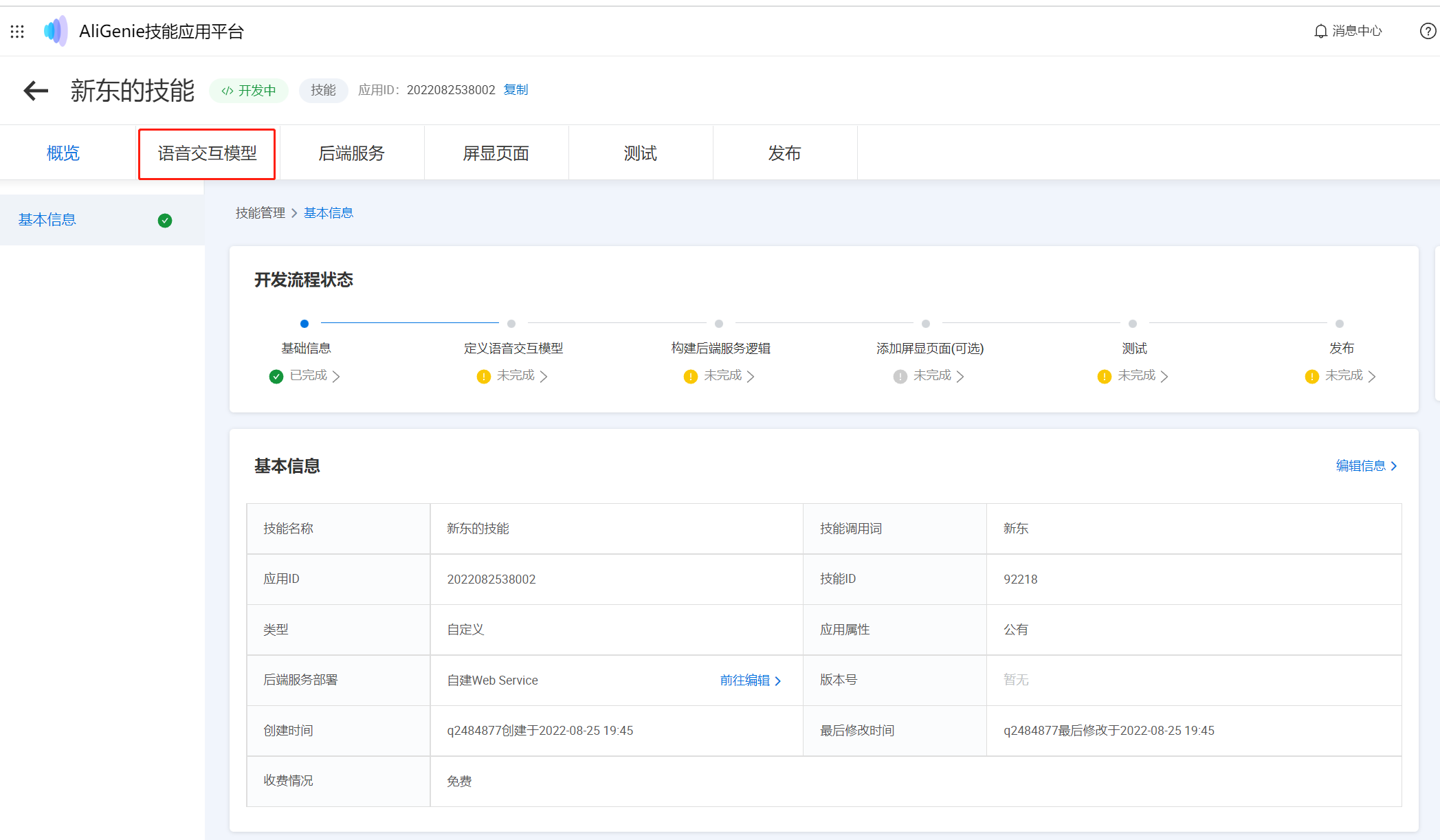Click the 定义语音交互模型 step dot
This screenshot has height=840, width=1440.
click(x=511, y=324)
